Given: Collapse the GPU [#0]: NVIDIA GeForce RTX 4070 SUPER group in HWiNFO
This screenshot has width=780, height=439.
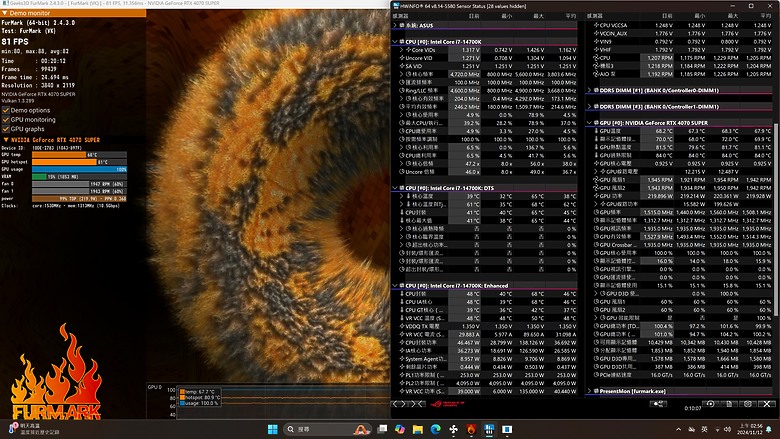Looking at the screenshot, I should pos(589,123).
